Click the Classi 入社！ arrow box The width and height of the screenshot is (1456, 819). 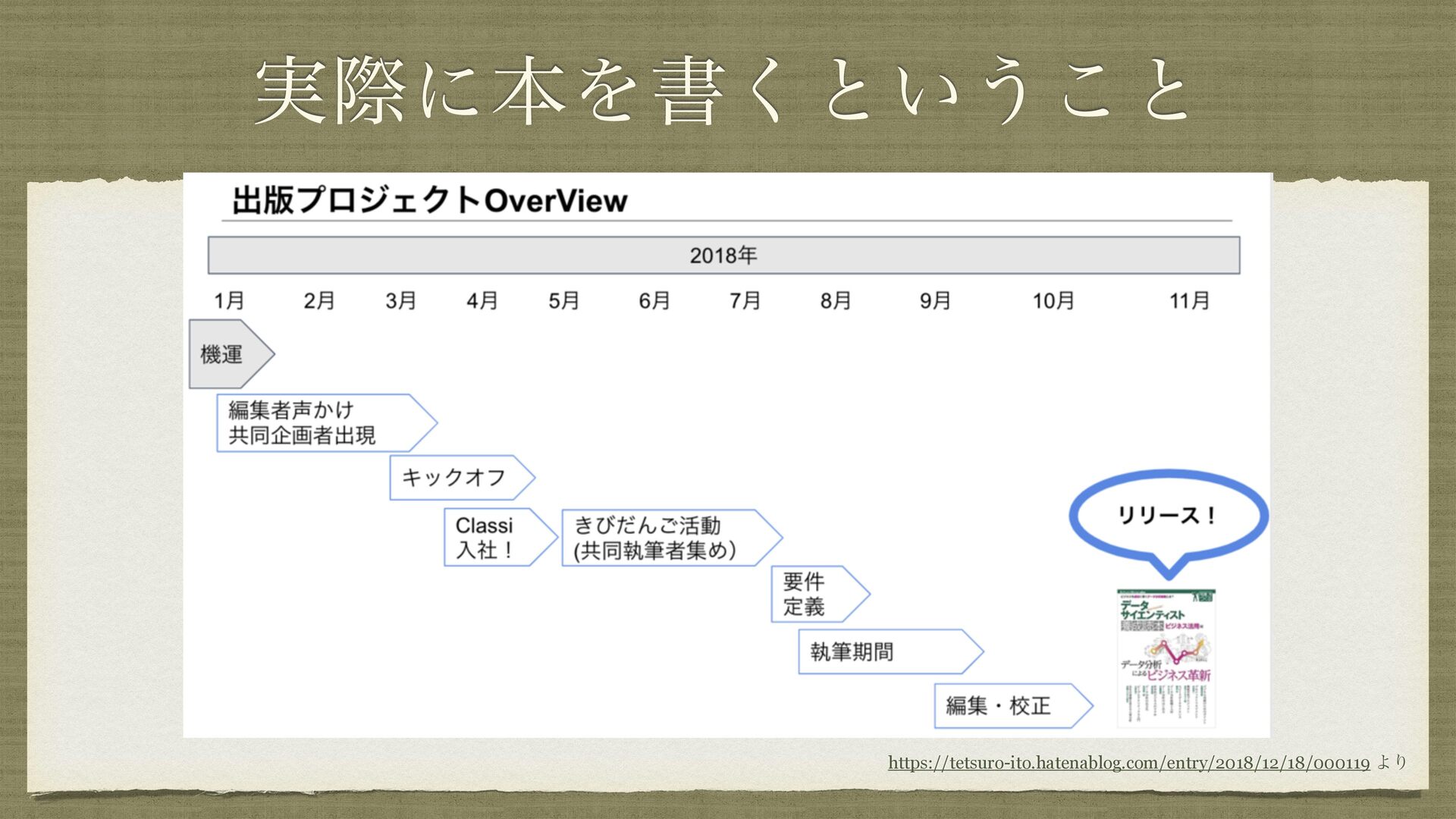coord(493,538)
